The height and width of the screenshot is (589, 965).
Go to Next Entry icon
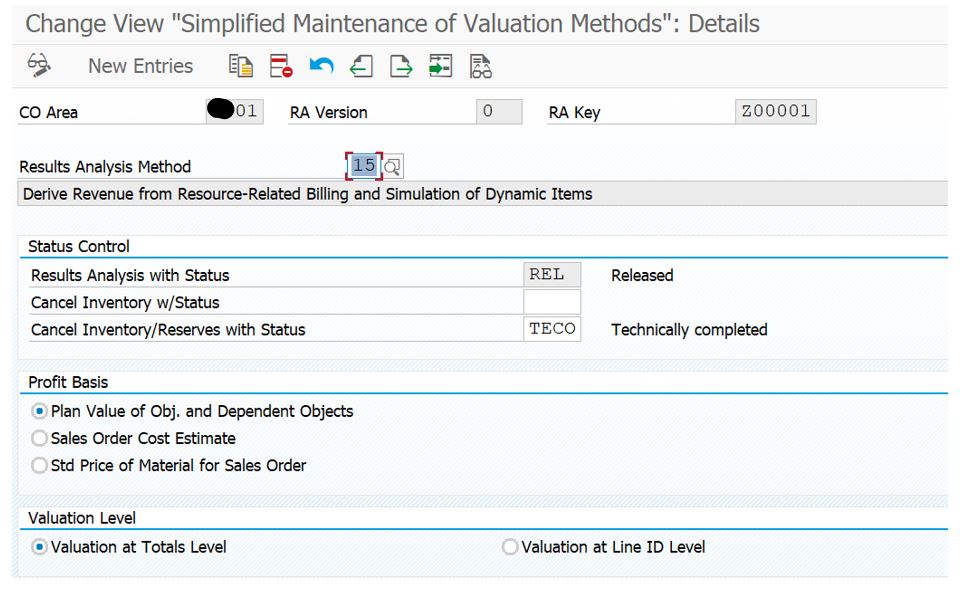401,66
